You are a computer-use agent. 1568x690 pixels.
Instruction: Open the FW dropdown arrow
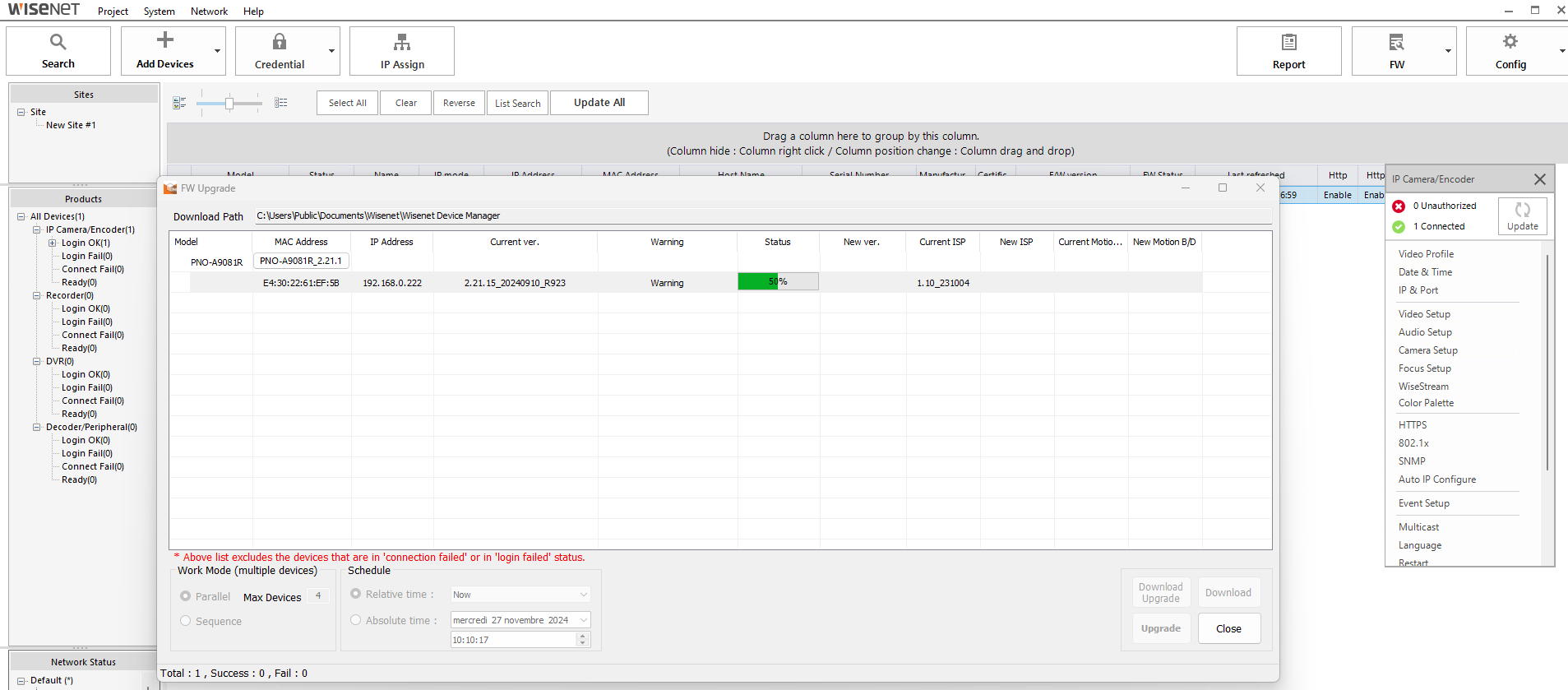click(1448, 51)
